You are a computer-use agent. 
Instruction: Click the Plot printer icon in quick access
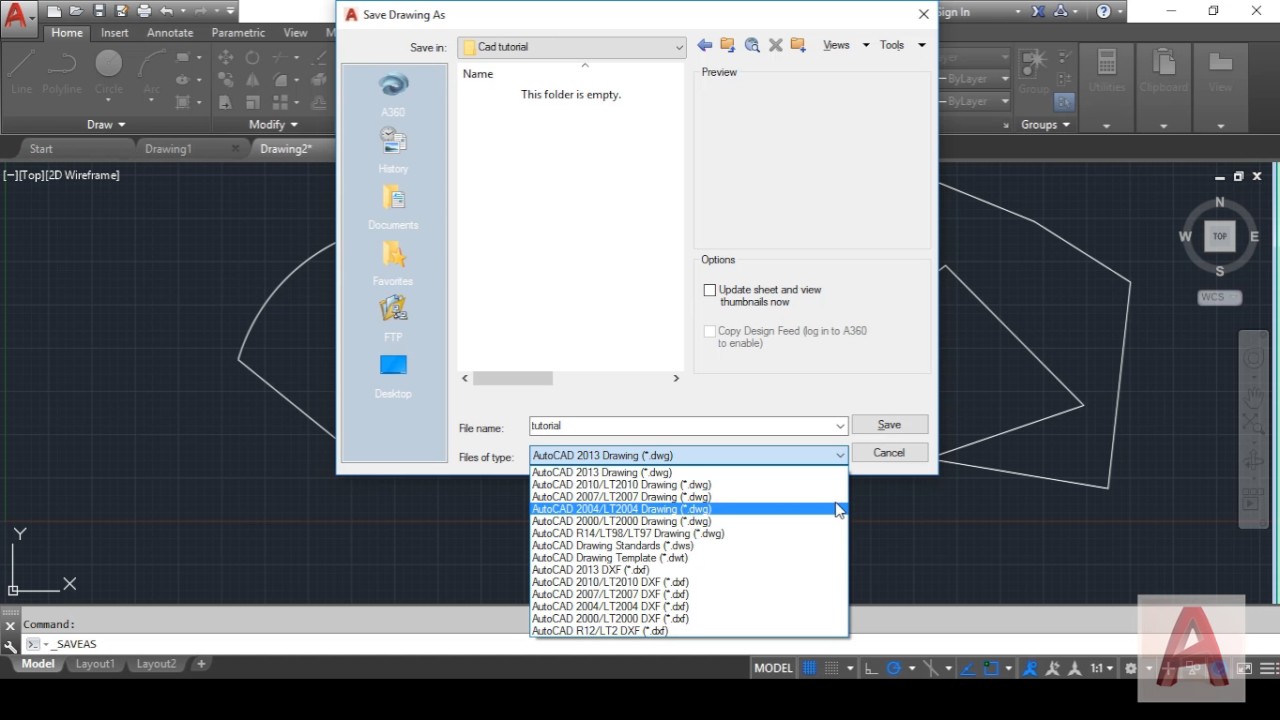tap(144, 11)
